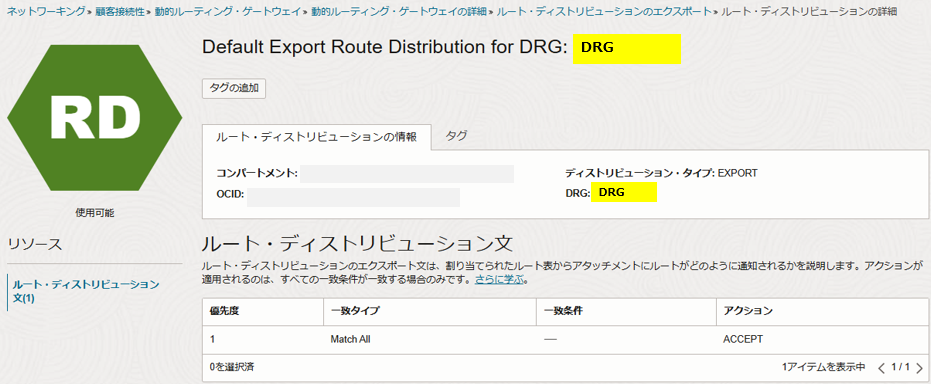The height and width of the screenshot is (384, 931).
Task: Open the 動的ルーティング・ゲートウェイ breadcrumb
Action: (228, 12)
